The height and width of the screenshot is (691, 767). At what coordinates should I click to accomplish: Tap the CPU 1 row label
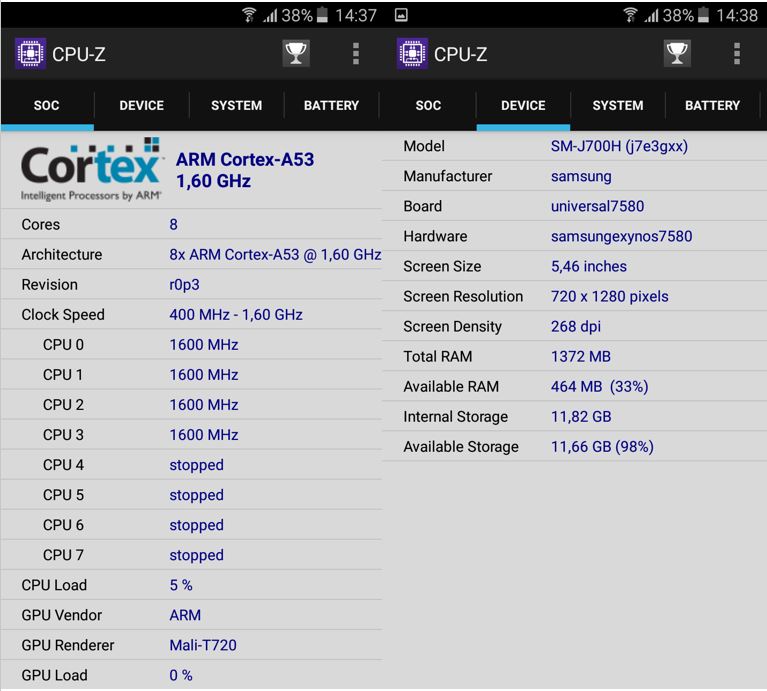point(63,375)
